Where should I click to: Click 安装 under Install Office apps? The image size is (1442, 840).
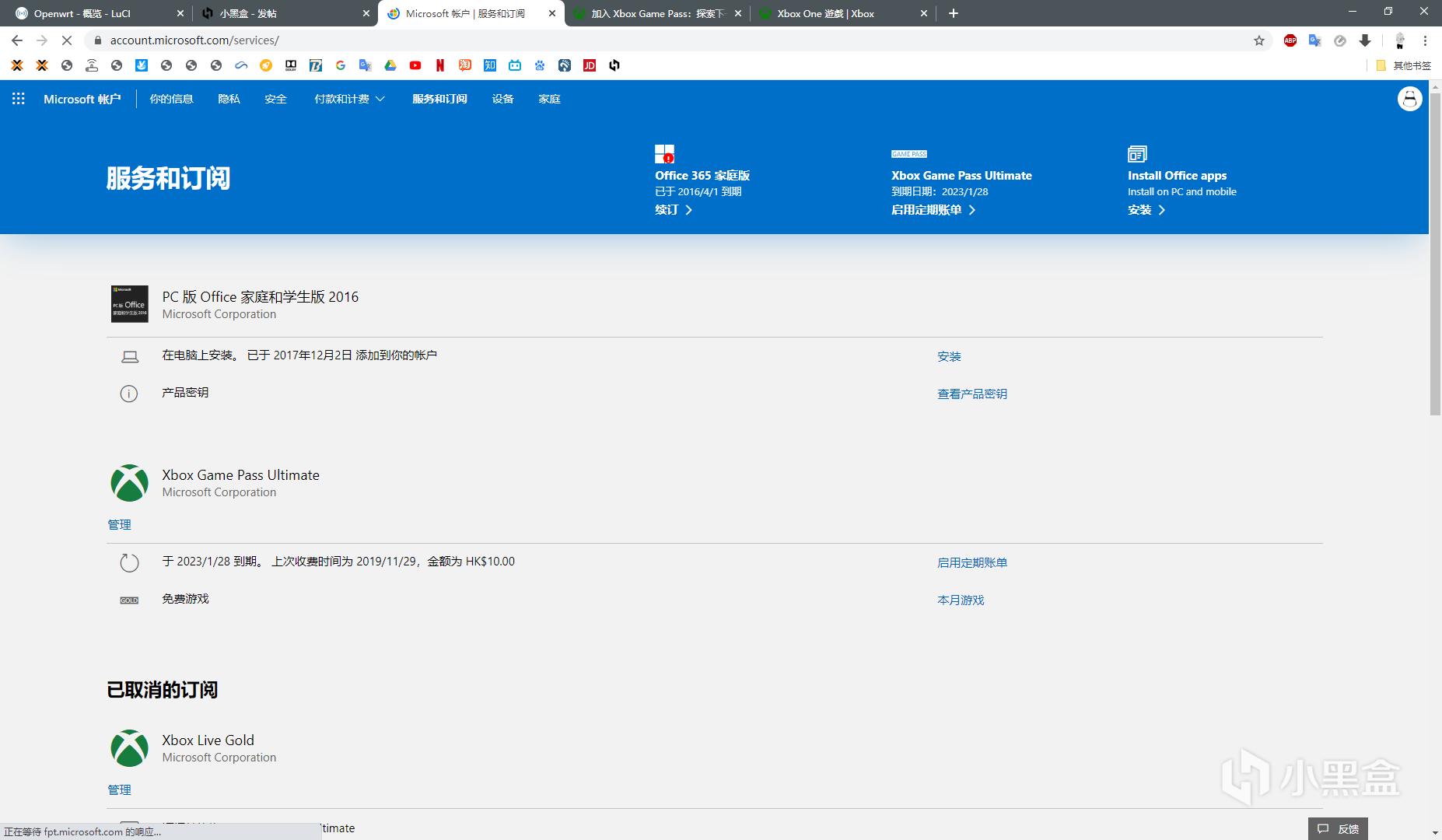coord(1146,210)
